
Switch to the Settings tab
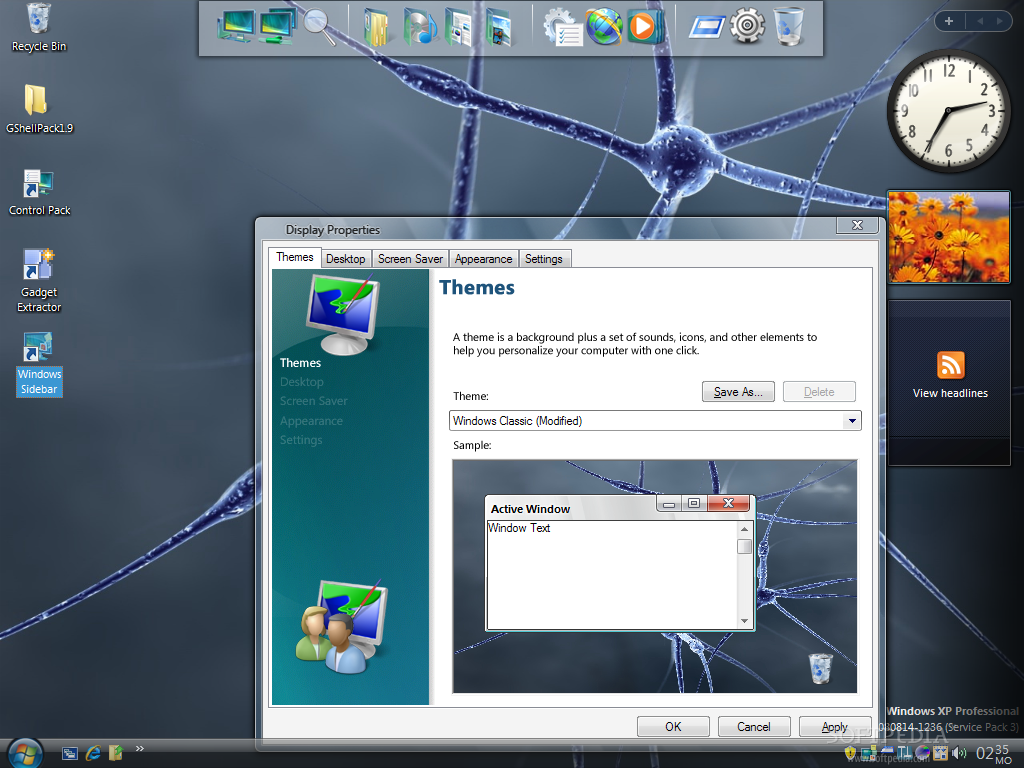coord(543,259)
